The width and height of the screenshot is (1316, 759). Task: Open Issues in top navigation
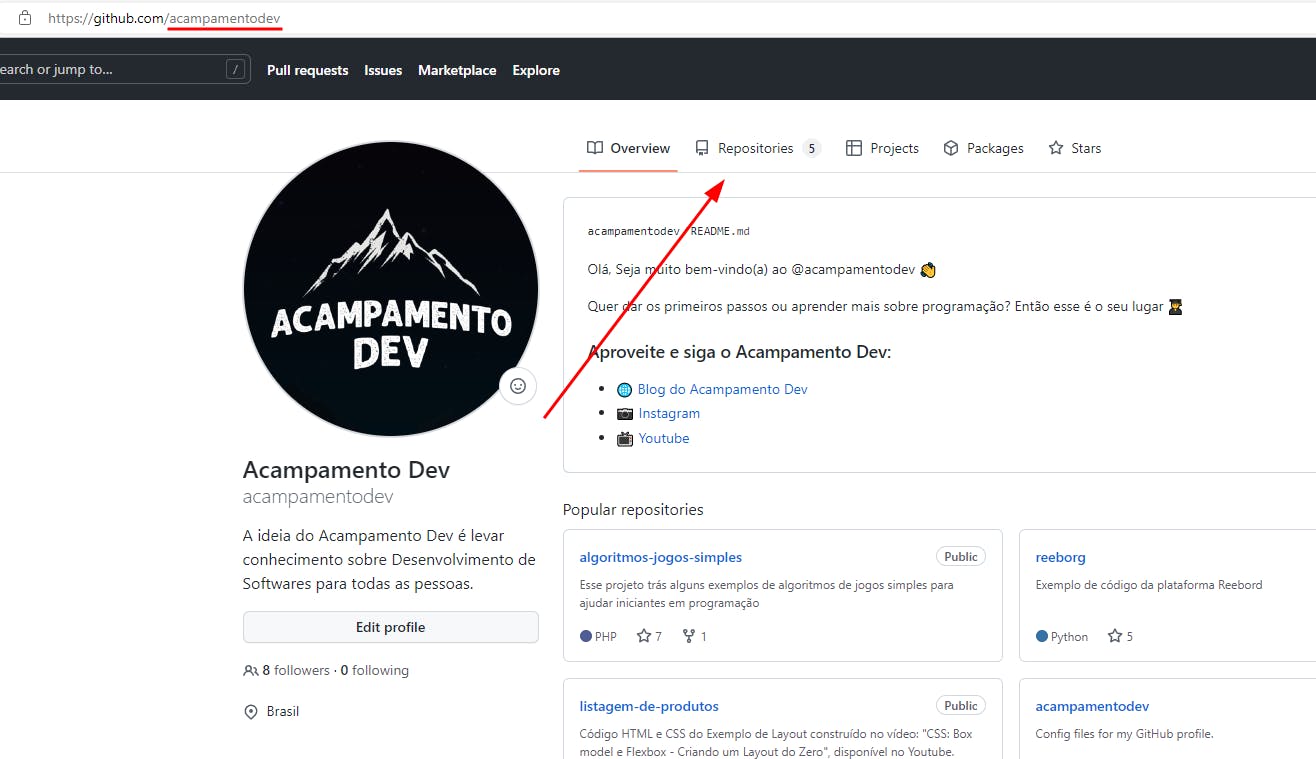(x=383, y=70)
